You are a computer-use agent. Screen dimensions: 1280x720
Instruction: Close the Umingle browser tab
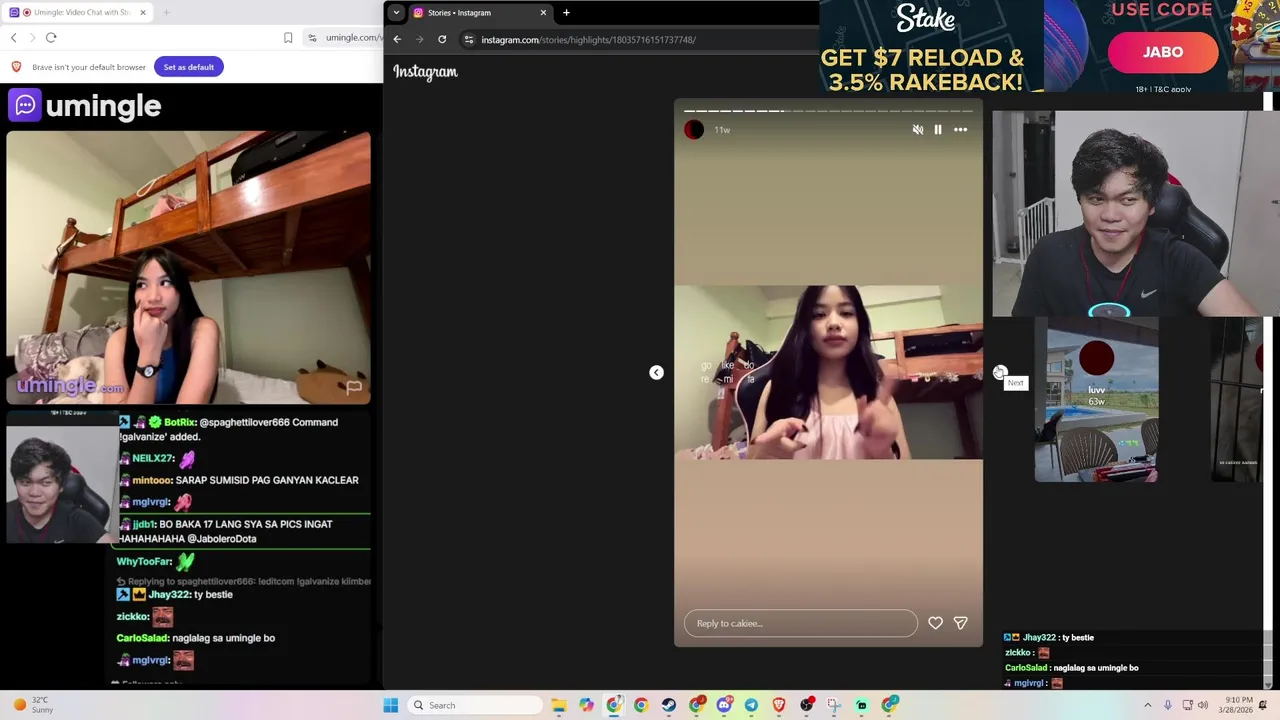143,13
